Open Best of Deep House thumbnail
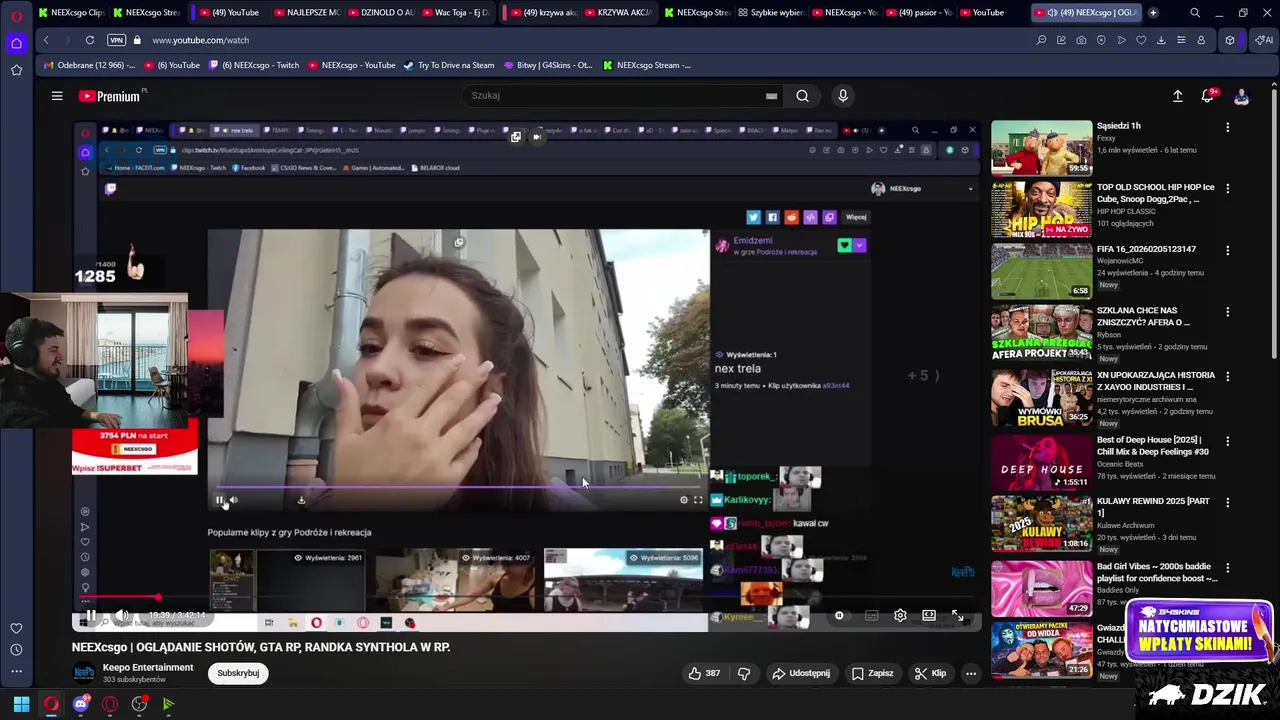The height and width of the screenshot is (720, 1280). (1041, 462)
